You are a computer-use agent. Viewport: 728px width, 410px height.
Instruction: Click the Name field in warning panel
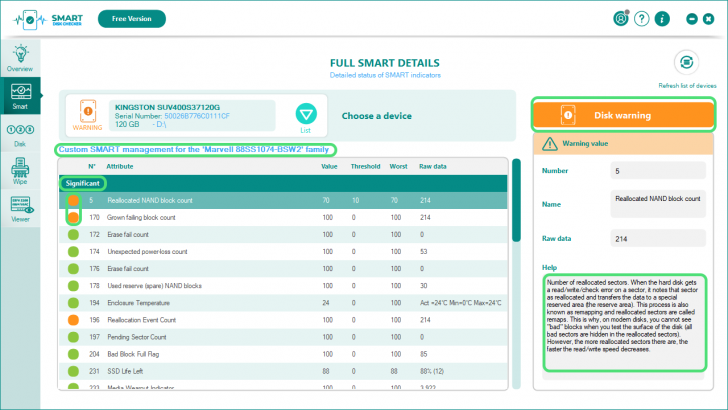click(658, 204)
